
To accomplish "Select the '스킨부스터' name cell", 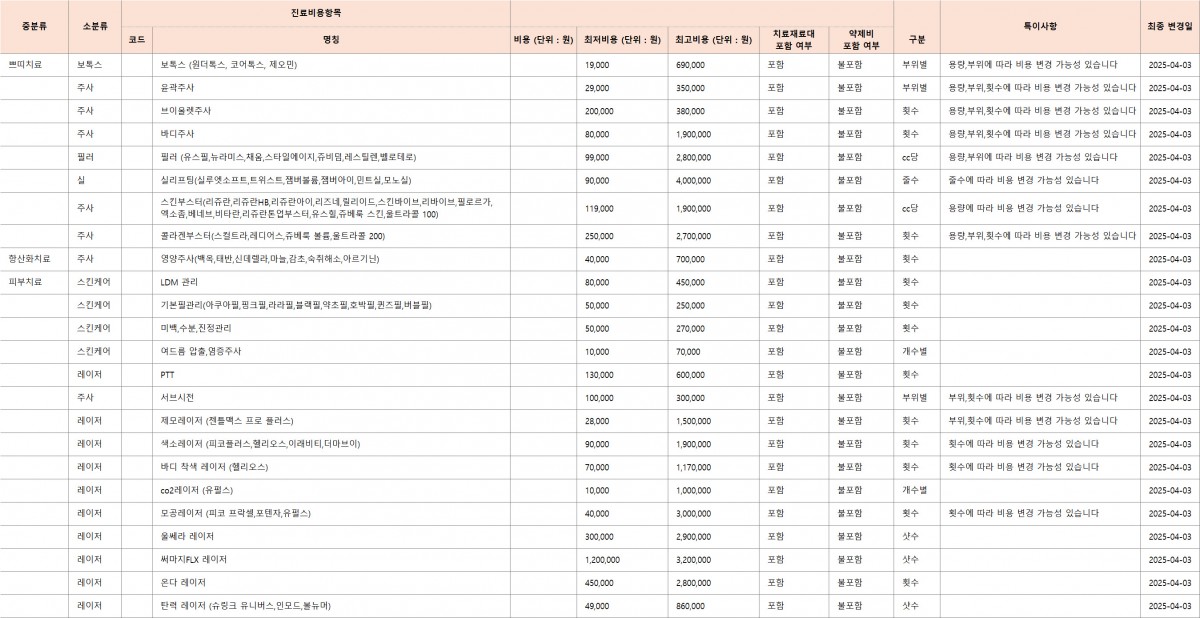I will 331,208.
